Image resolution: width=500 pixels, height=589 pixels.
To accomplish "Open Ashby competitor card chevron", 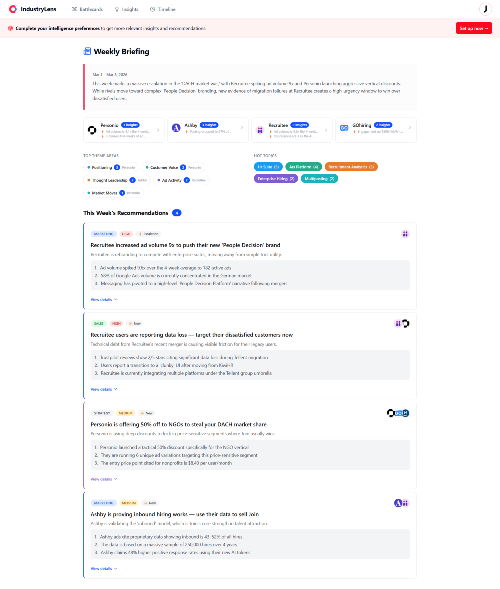I will (242, 128).
